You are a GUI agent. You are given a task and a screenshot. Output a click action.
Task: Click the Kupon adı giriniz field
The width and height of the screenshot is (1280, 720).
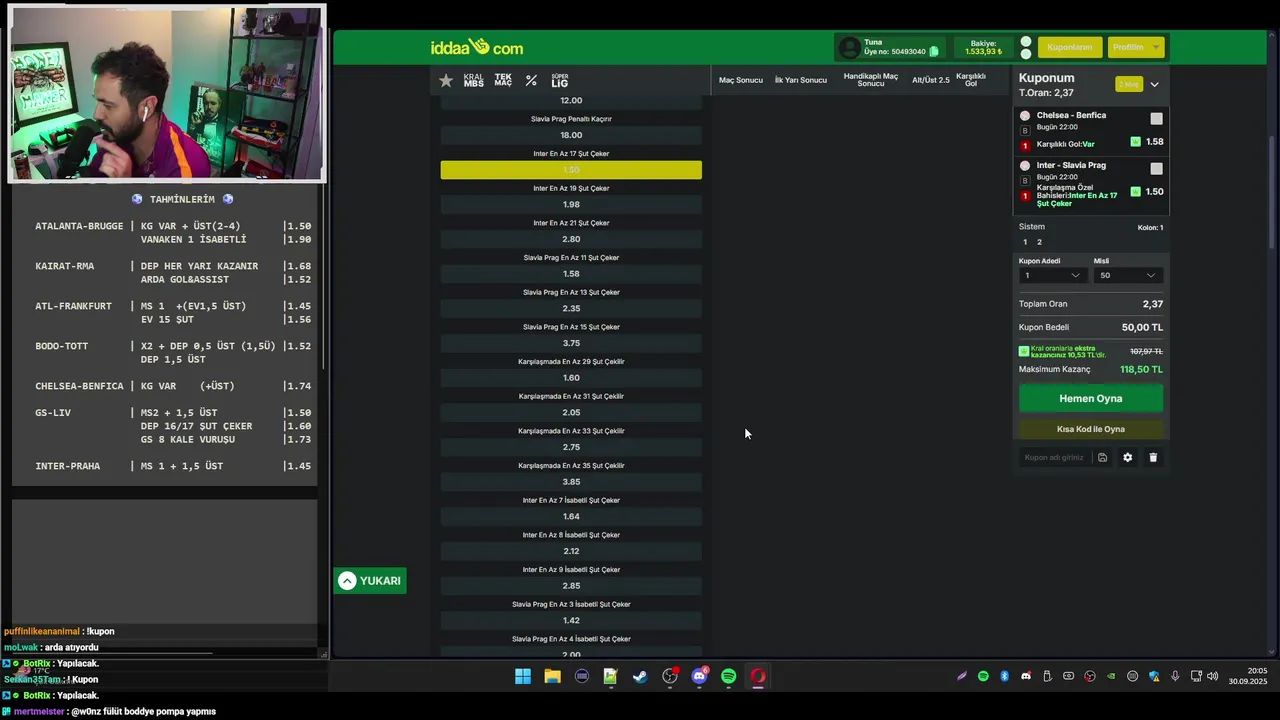click(x=1054, y=457)
